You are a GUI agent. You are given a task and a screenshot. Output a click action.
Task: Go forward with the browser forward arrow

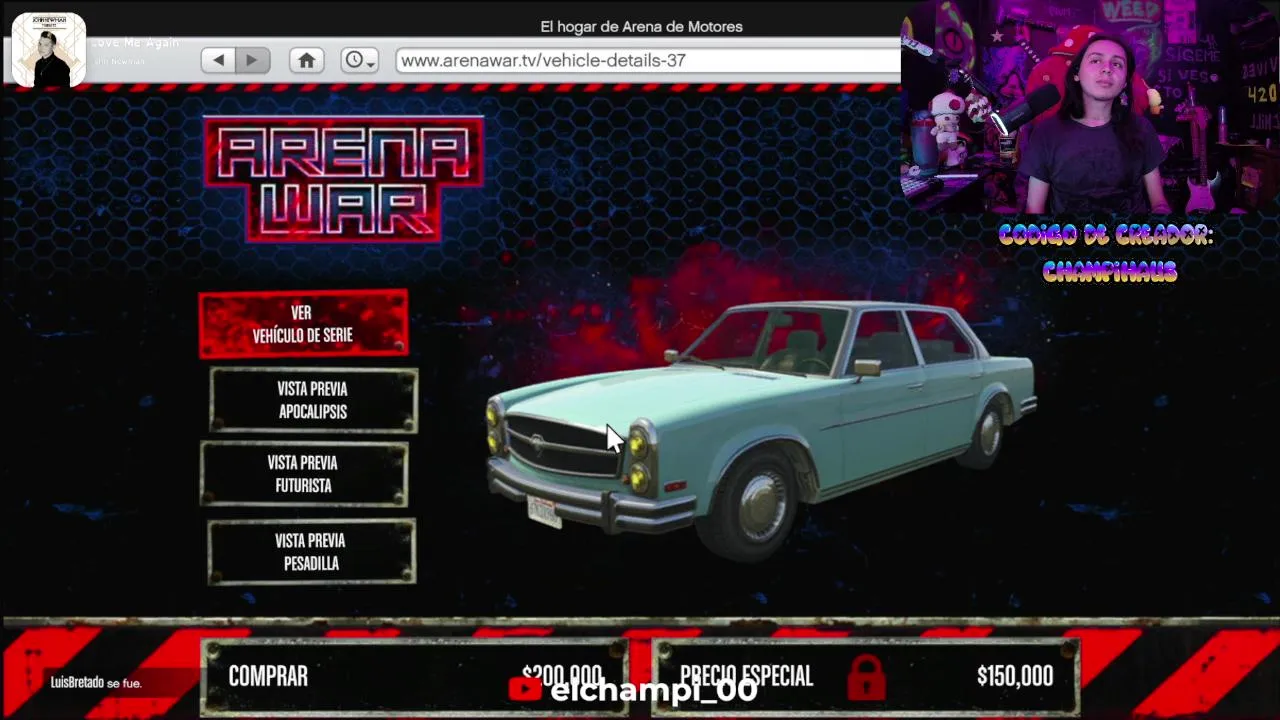coord(252,60)
